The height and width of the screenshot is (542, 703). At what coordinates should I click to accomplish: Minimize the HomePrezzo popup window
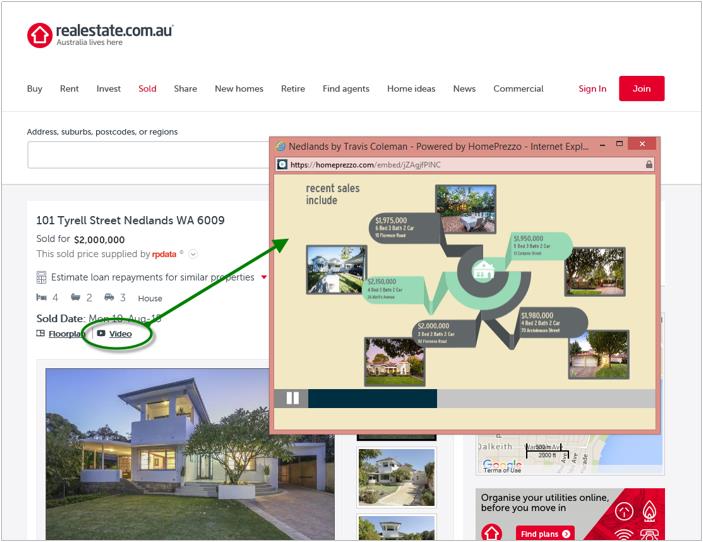tap(603, 146)
